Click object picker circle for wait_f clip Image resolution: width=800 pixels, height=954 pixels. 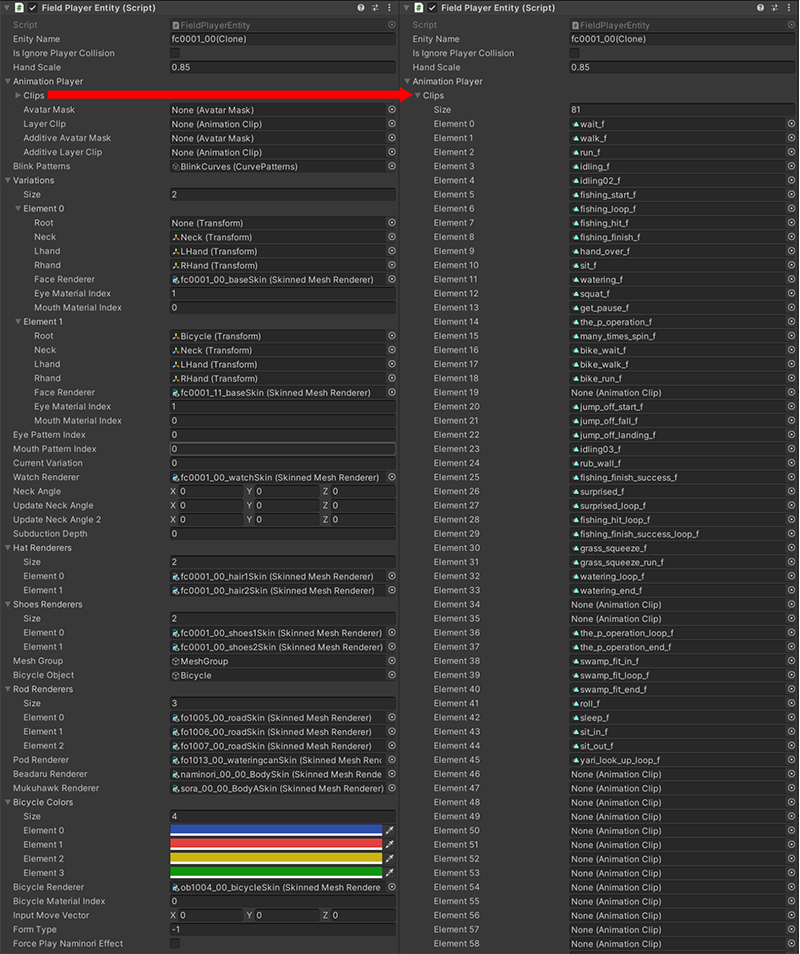click(791, 124)
